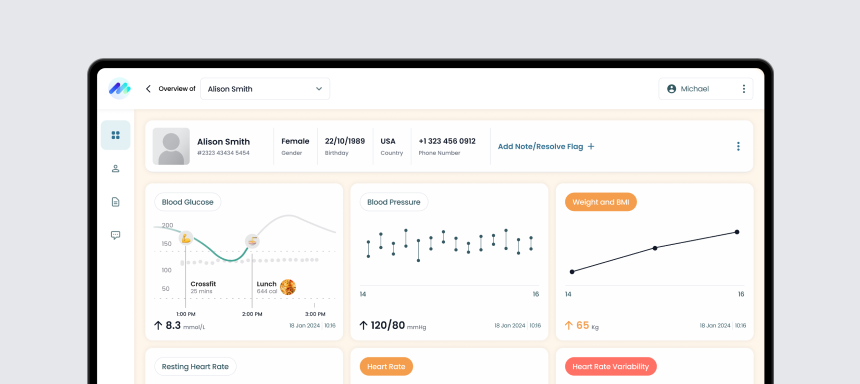Viewport: 860px width, 384px height.
Task: Click the Overview of label
Action: [177, 89]
